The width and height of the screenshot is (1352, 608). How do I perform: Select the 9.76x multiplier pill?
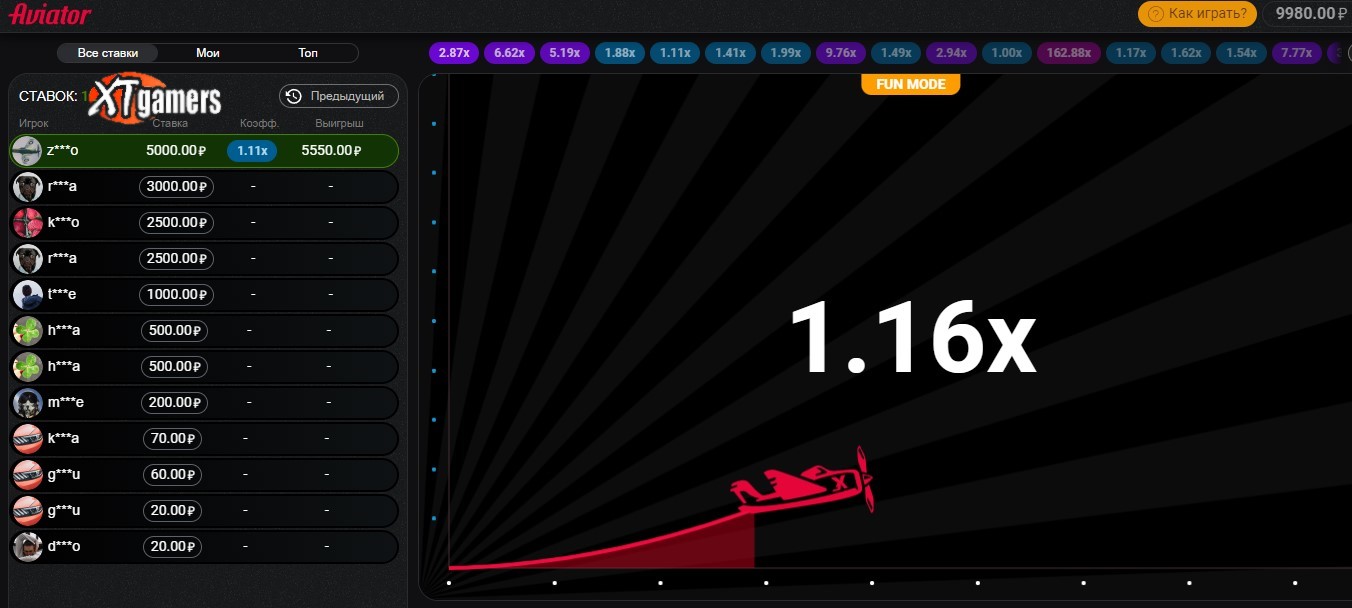pyautogui.click(x=841, y=53)
